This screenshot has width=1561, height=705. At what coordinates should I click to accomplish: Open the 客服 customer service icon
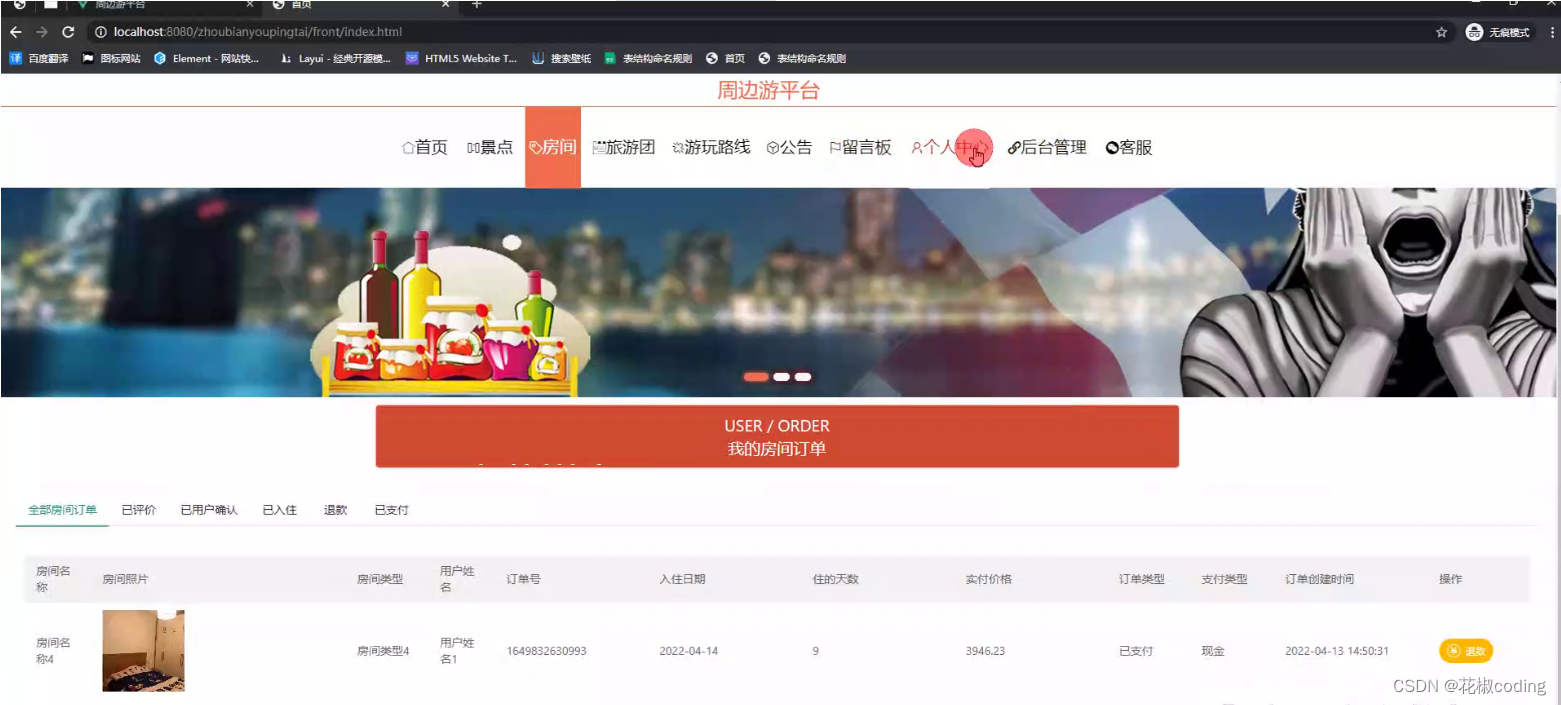pos(1110,147)
